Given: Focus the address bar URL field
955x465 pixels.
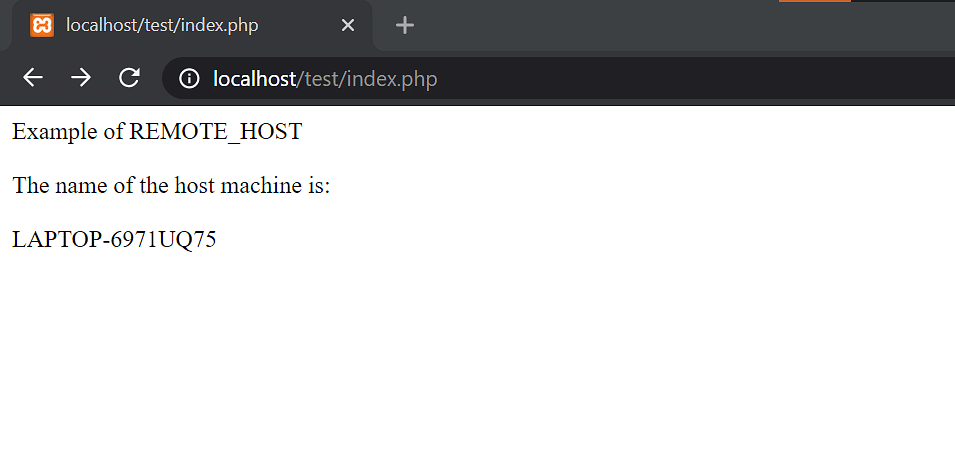Looking at the screenshot, I should pyautogui.click(x=559, y=79).
